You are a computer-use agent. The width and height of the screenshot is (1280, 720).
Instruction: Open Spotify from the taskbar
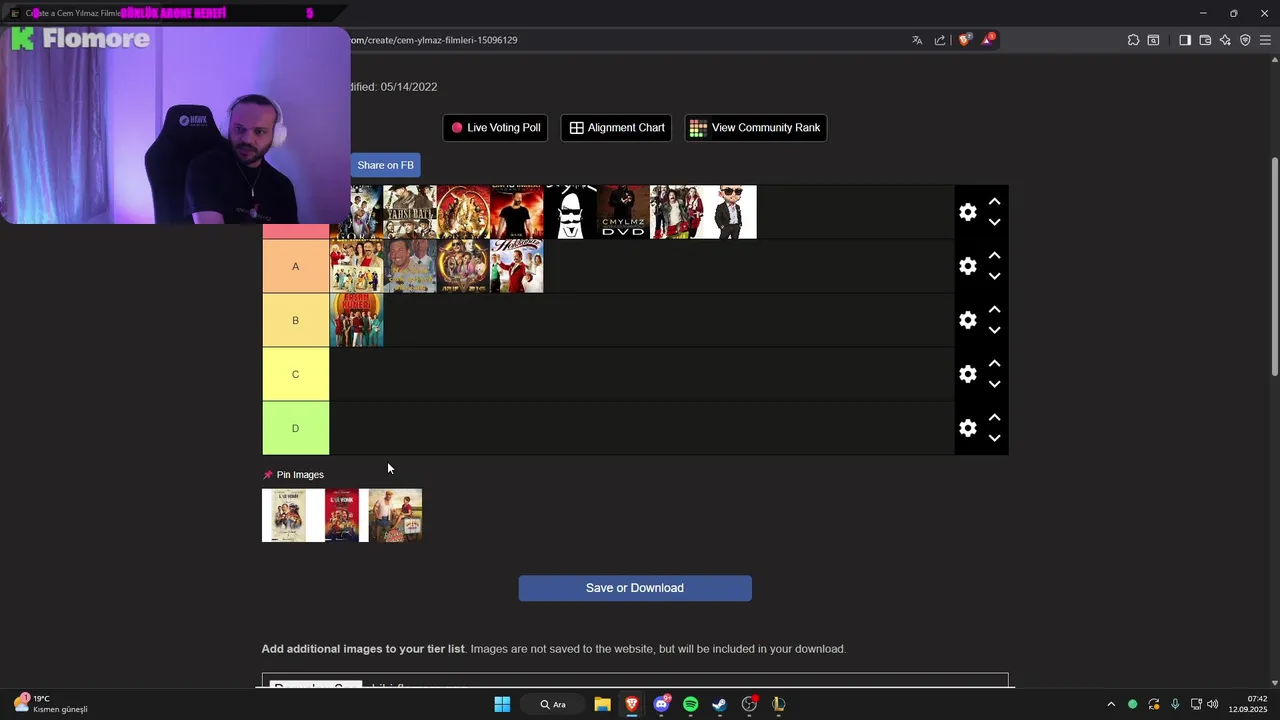coord(690,704)
